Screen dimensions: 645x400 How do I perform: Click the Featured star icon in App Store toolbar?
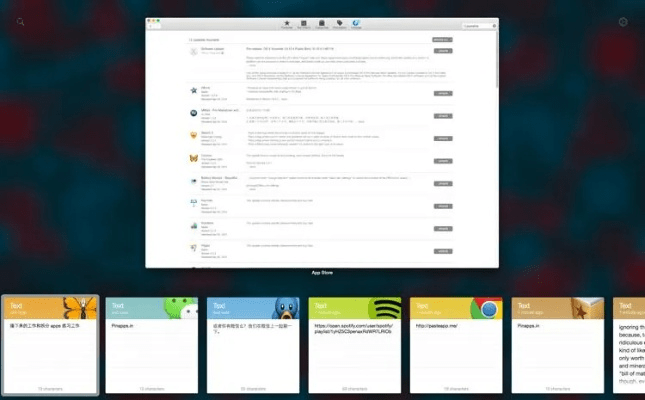287,22
